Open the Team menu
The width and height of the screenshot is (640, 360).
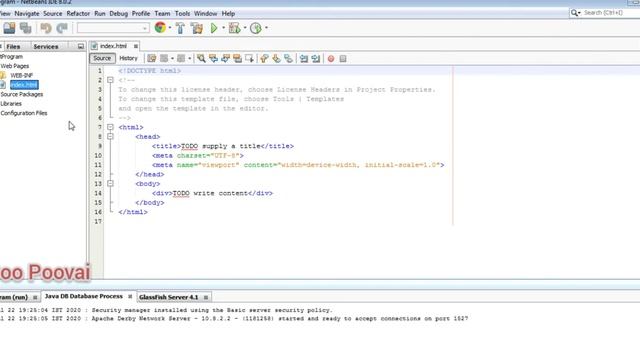[x=162, y=13]
